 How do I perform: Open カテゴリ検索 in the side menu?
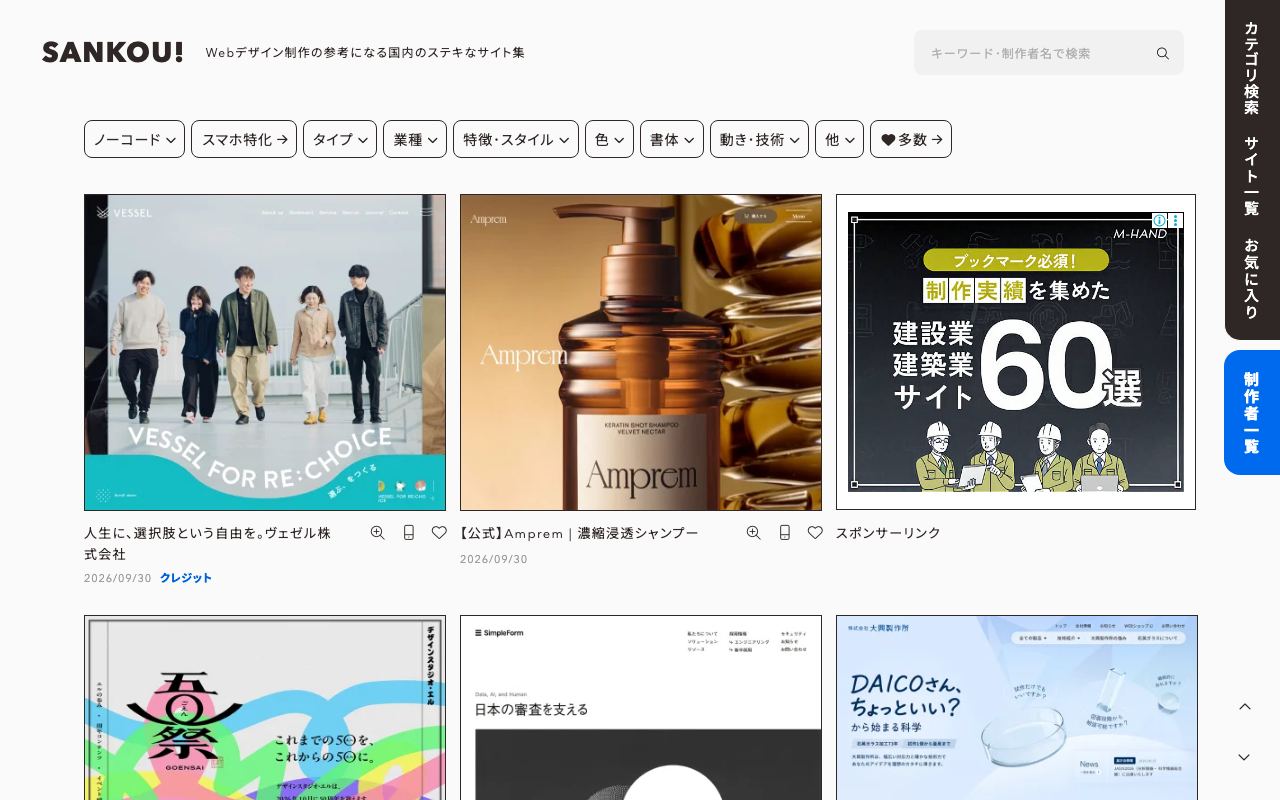(x=1251, y=68)
